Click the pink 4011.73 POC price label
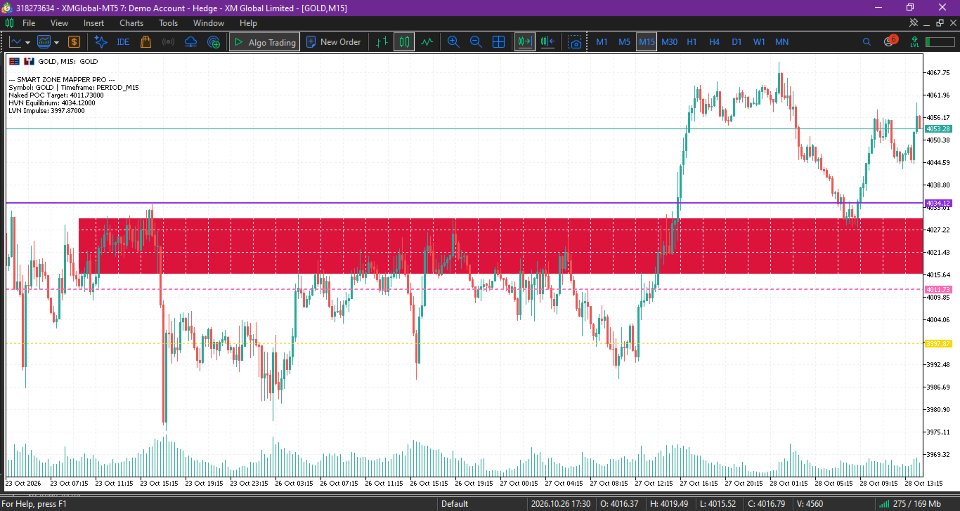This screenshot has width=960, height=511. pyautogui.click(x=937, y=289)
